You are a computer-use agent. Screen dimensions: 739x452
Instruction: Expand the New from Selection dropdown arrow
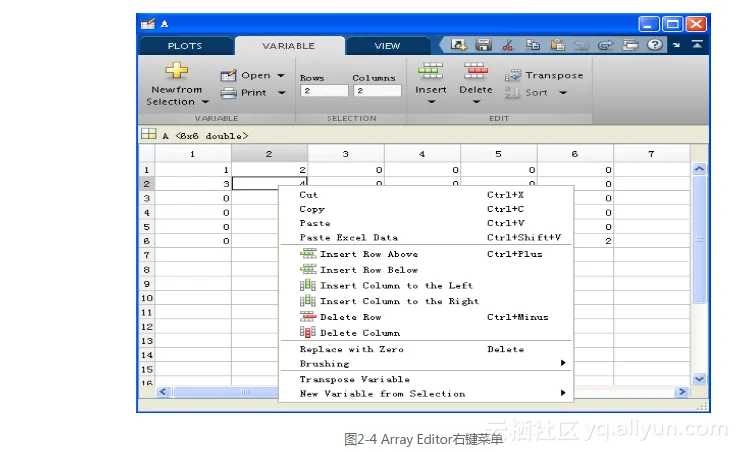[x=205, y=102]
